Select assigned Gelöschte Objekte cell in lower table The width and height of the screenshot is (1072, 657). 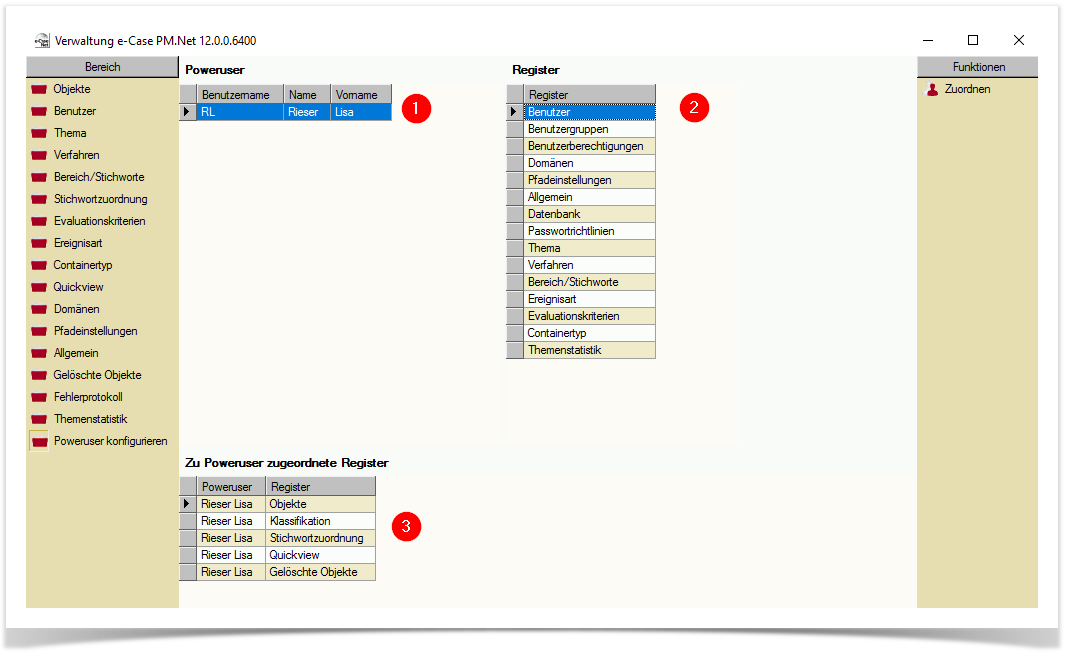click(320, 572)
